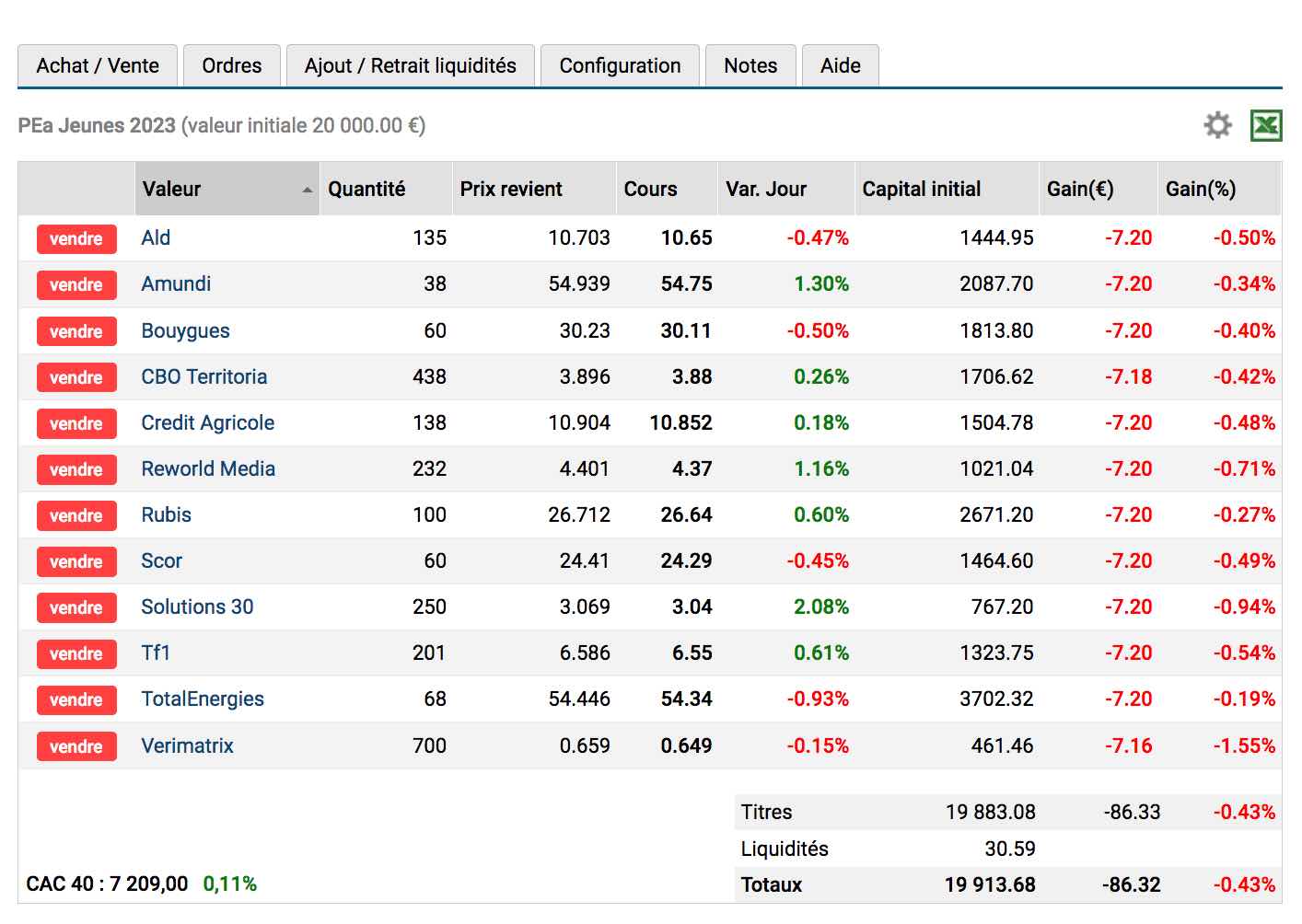The width and height of the screenshot is (1302, 924).
Task: Export portfolio with the Excel icon
Action: coord(1266,125)
